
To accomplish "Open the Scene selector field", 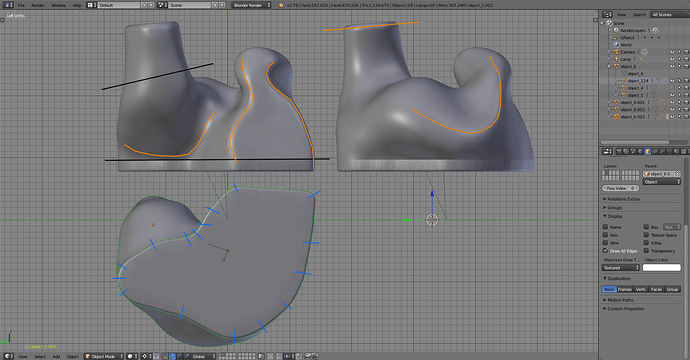I will point(189,5).
